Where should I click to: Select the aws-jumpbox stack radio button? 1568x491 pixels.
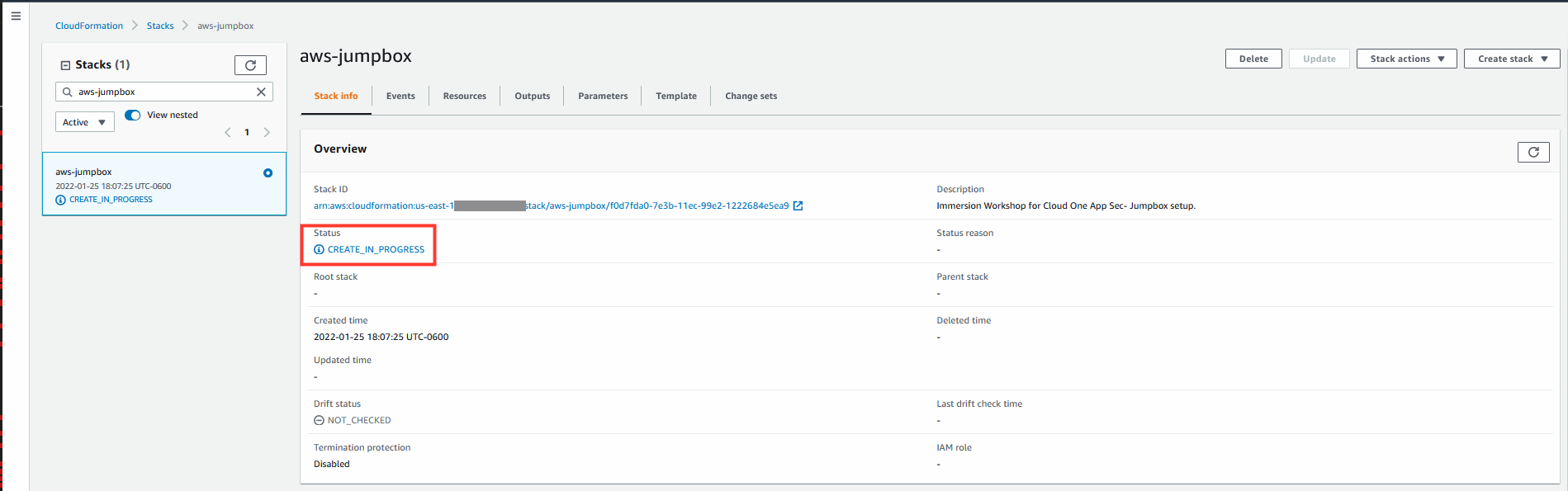pos(268,172)
